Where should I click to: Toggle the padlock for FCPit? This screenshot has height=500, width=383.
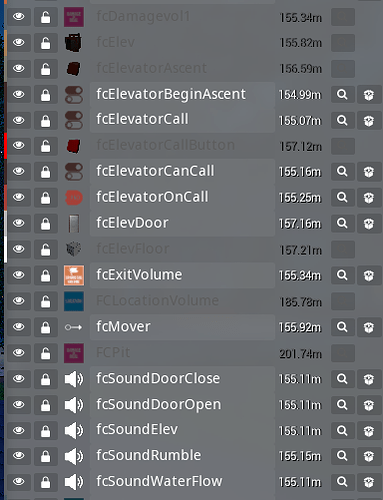(x=46, y=353)
